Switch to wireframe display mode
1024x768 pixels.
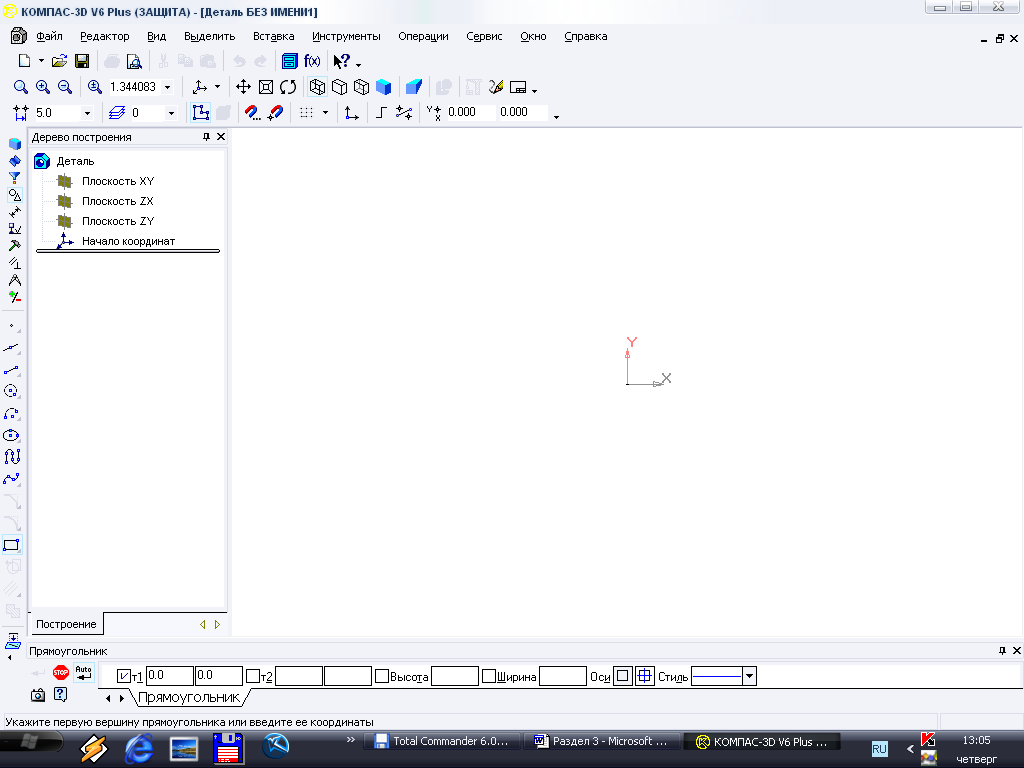(x=317, y=87)
